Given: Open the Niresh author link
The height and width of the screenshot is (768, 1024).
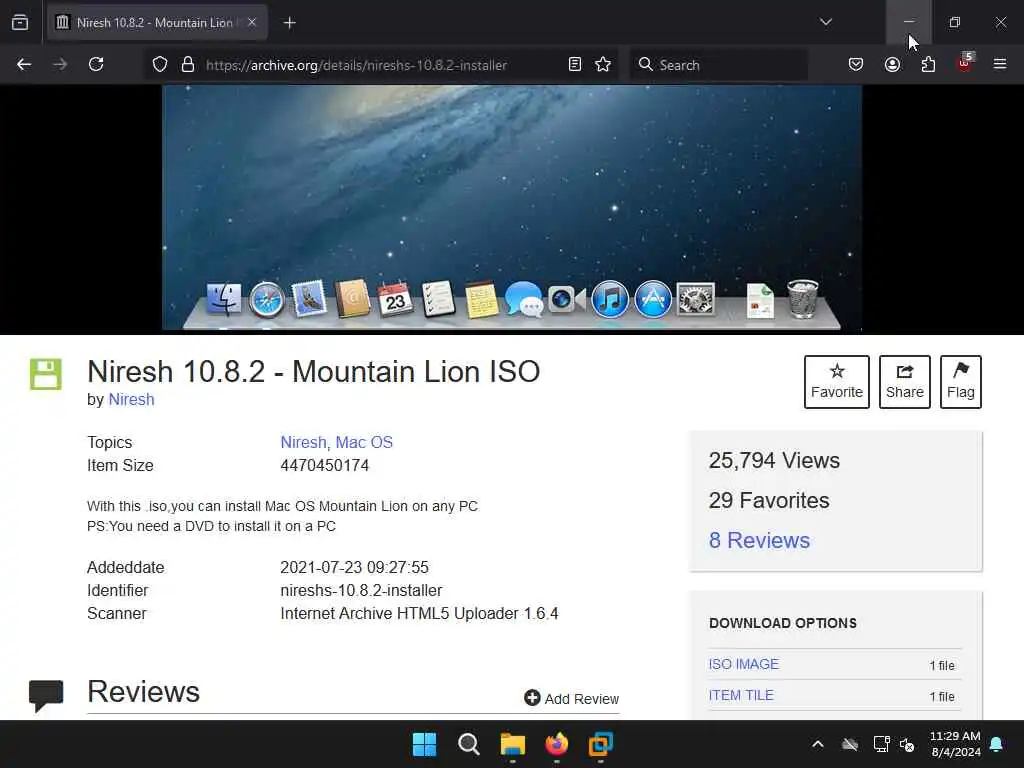Looking at the screenshot, I should pos(131,400).
